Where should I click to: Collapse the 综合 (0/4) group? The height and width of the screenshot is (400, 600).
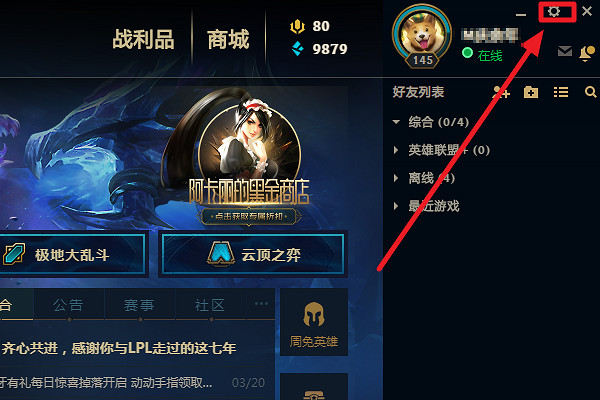tap(430, 122)
